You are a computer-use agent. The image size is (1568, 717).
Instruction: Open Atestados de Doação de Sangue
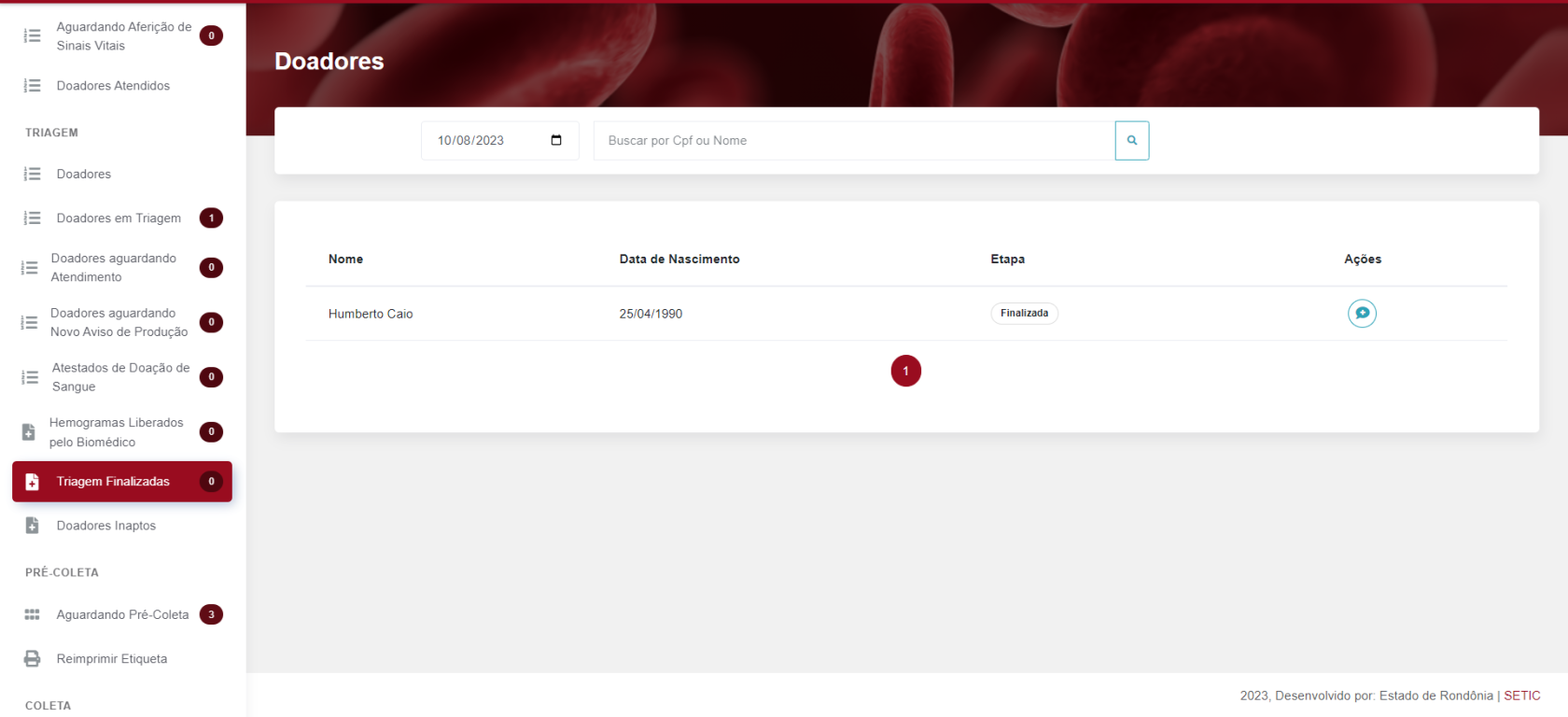pos(122,377)
